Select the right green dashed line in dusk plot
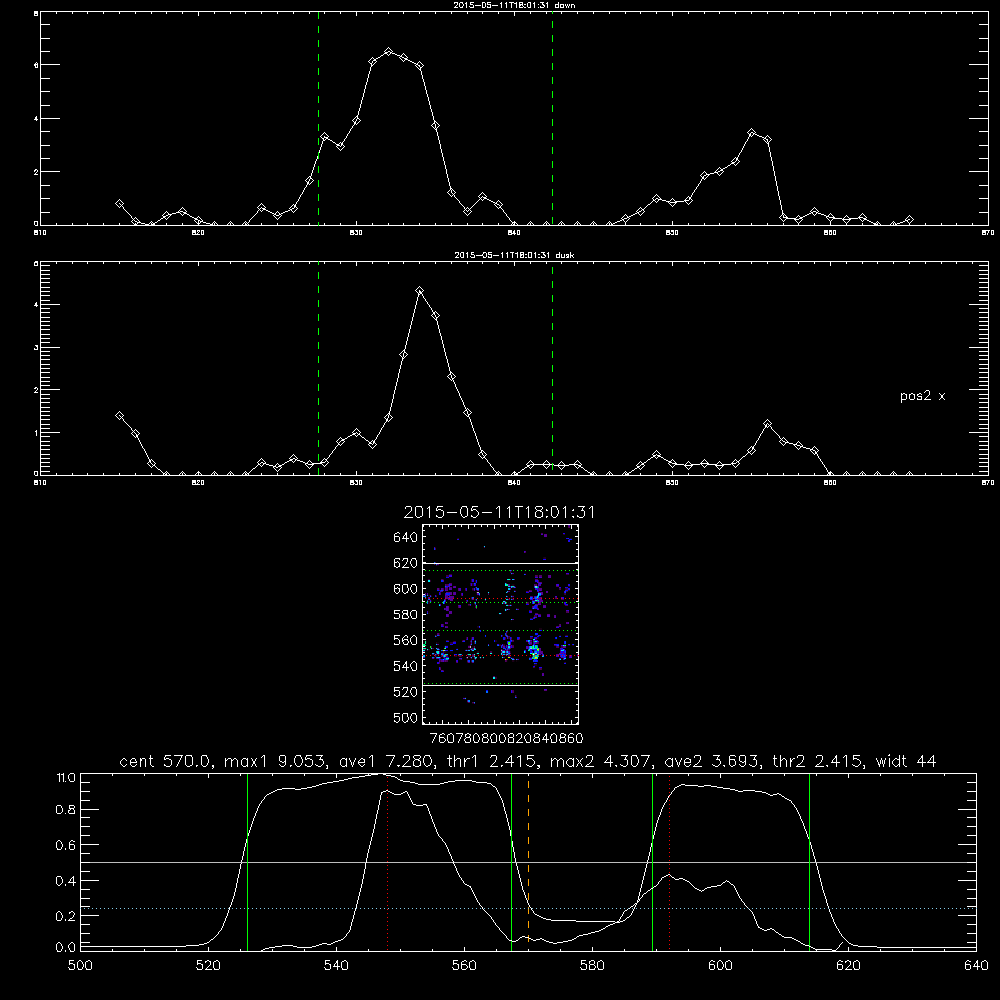 (552, 369)
